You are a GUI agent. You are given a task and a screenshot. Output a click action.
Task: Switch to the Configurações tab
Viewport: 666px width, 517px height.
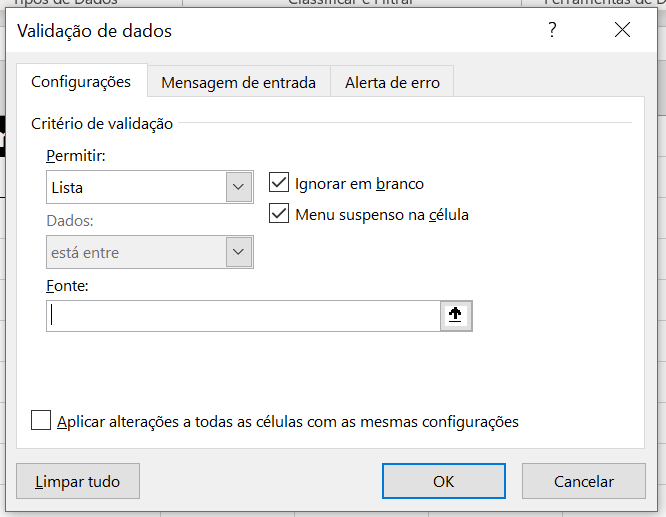81,82
